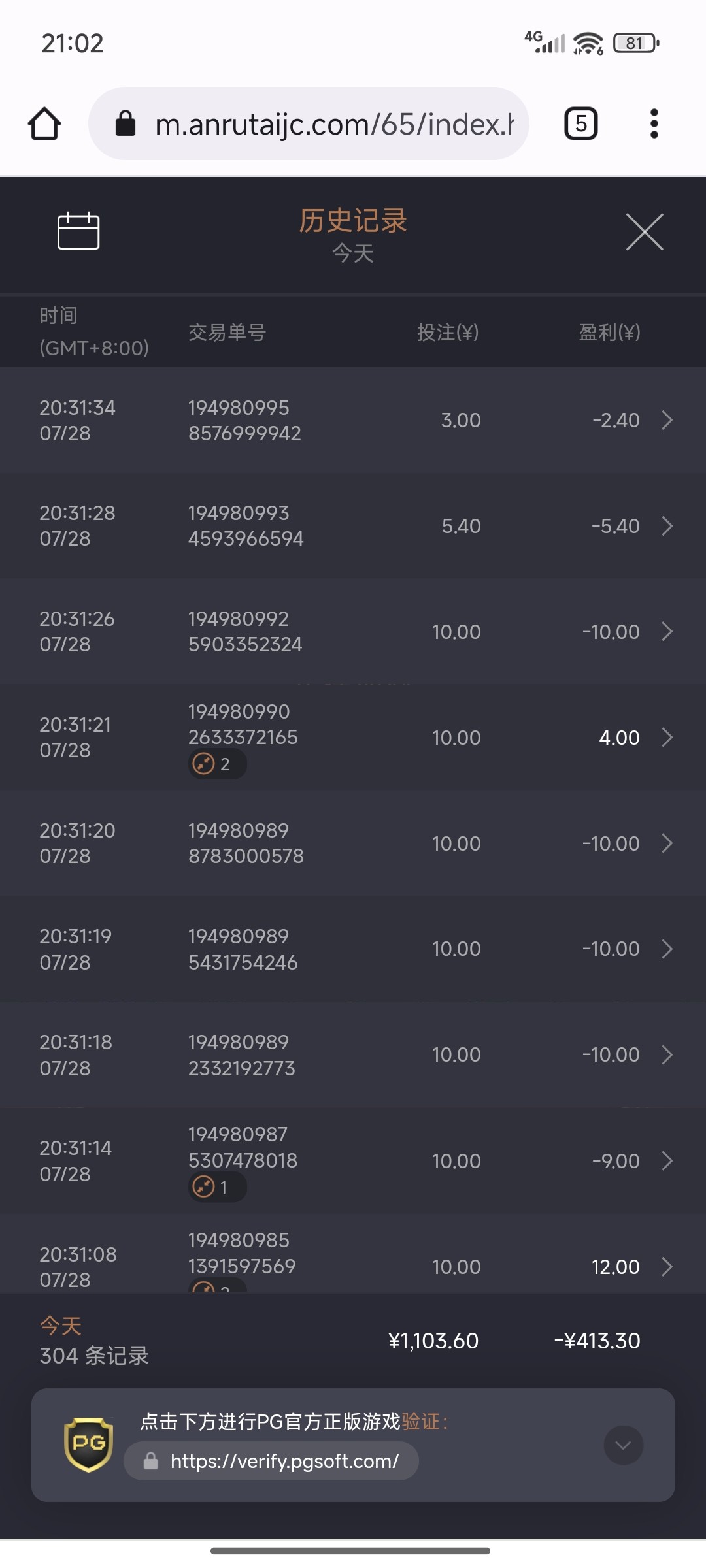Tap the free spin badge on 20:31:14 record
706x1568 pixels.
point(216,1187)
